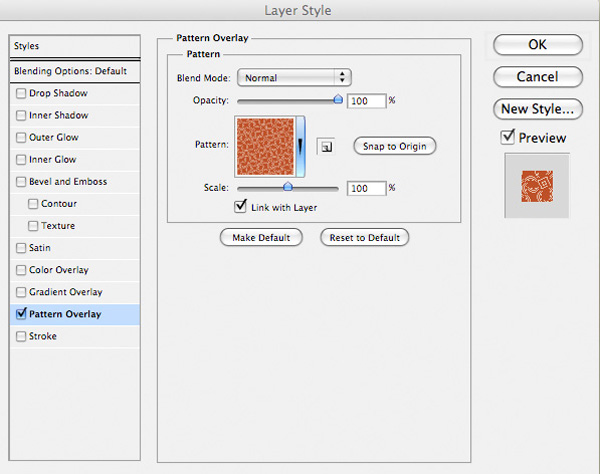The image size is (600, 474).
Task: Enable the Bevel and Emboss checkbox
Action: [x=21, y=182]
